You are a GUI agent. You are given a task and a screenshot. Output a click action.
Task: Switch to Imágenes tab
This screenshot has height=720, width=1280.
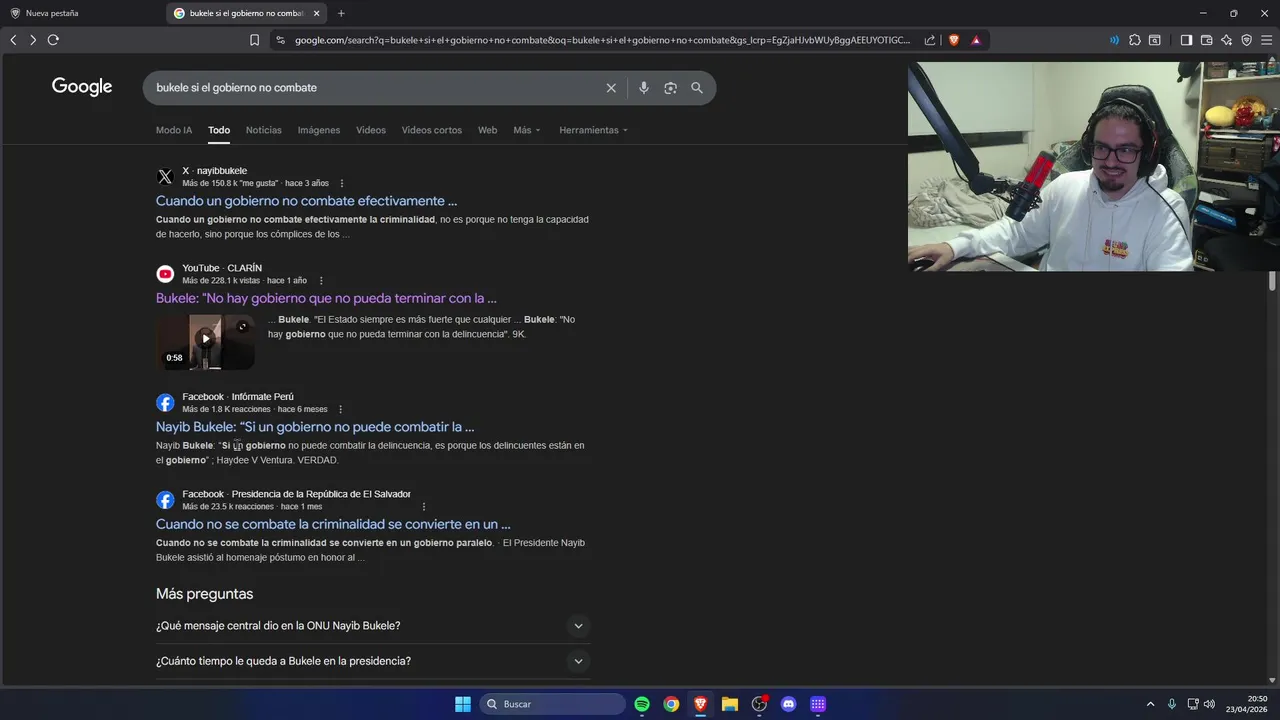pos(319,130)
